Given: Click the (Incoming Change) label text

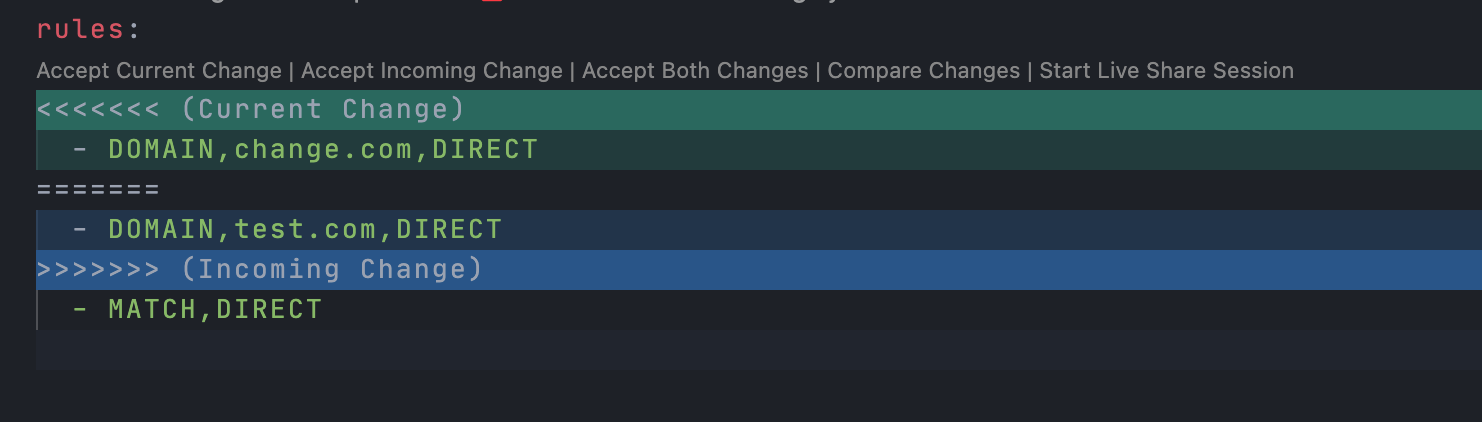Looking at the screenshot, I should pyautogui.click(x=332, y=270).
